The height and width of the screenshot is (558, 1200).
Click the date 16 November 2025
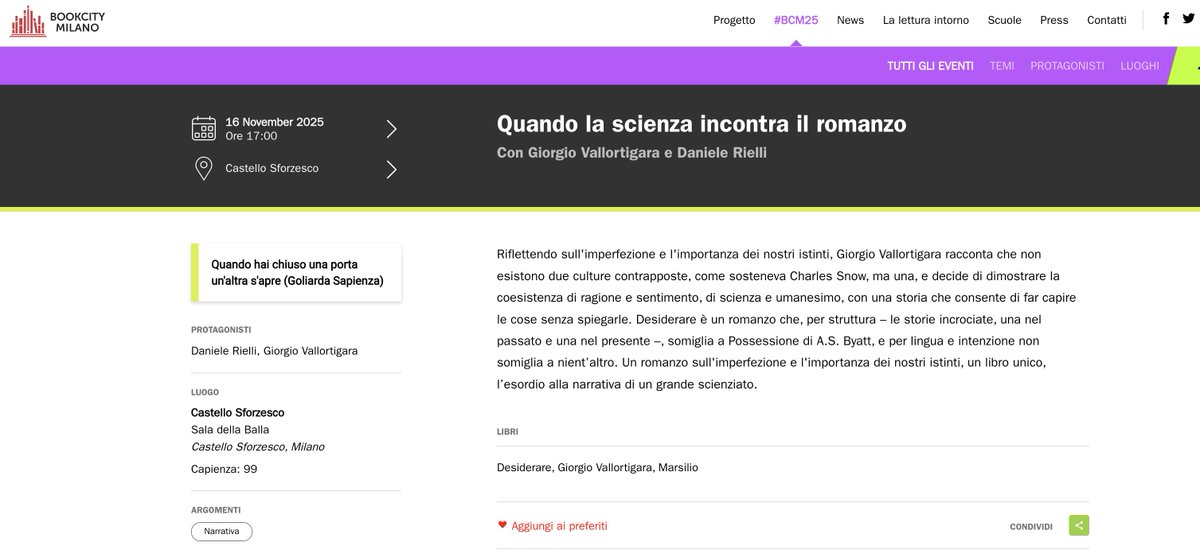coord(275,122)
